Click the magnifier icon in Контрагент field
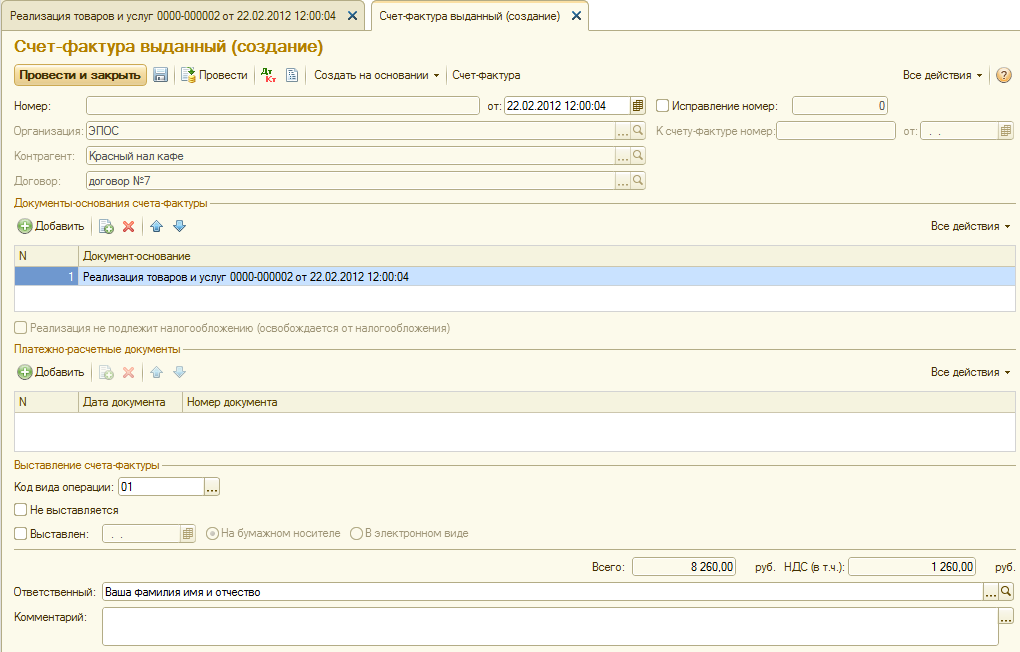This screenshot has height=652, width=1020. [x=638, y=156]
